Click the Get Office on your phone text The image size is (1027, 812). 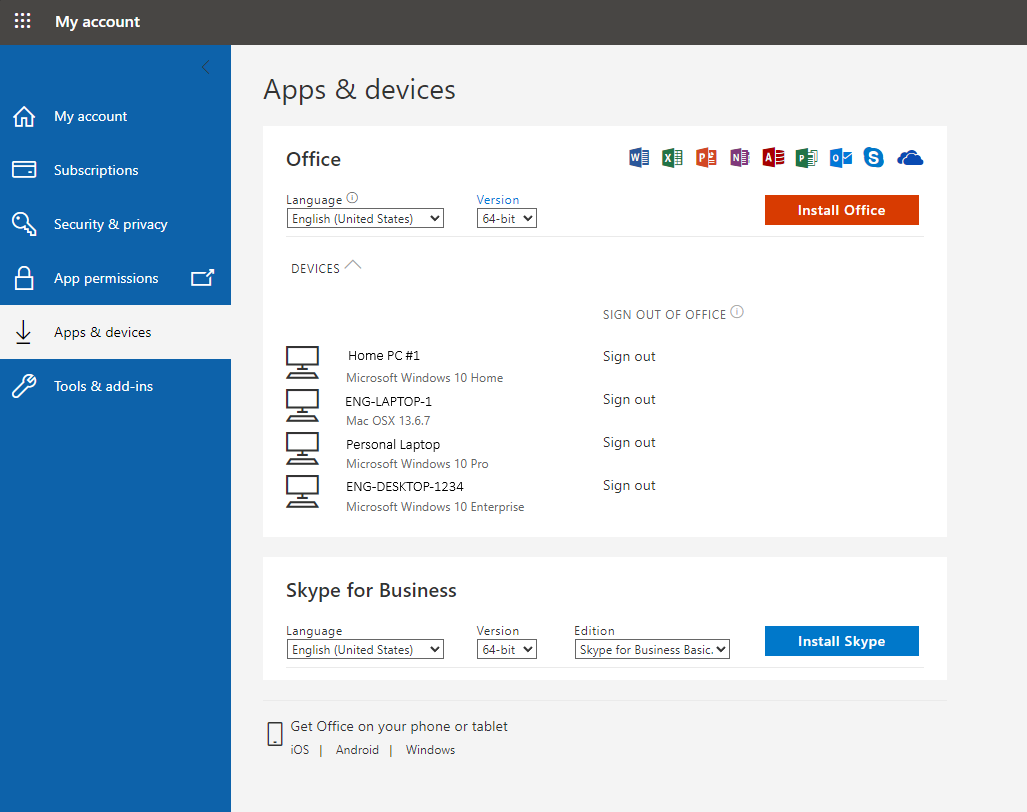click(399, 726)
